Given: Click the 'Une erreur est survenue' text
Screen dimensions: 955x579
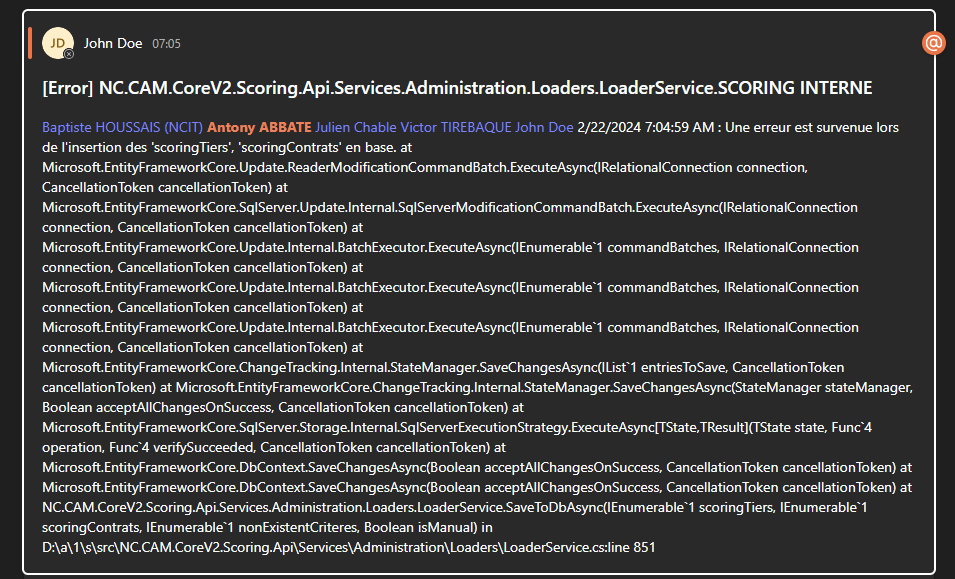Looking at the screenshot, I should [800, 127].
